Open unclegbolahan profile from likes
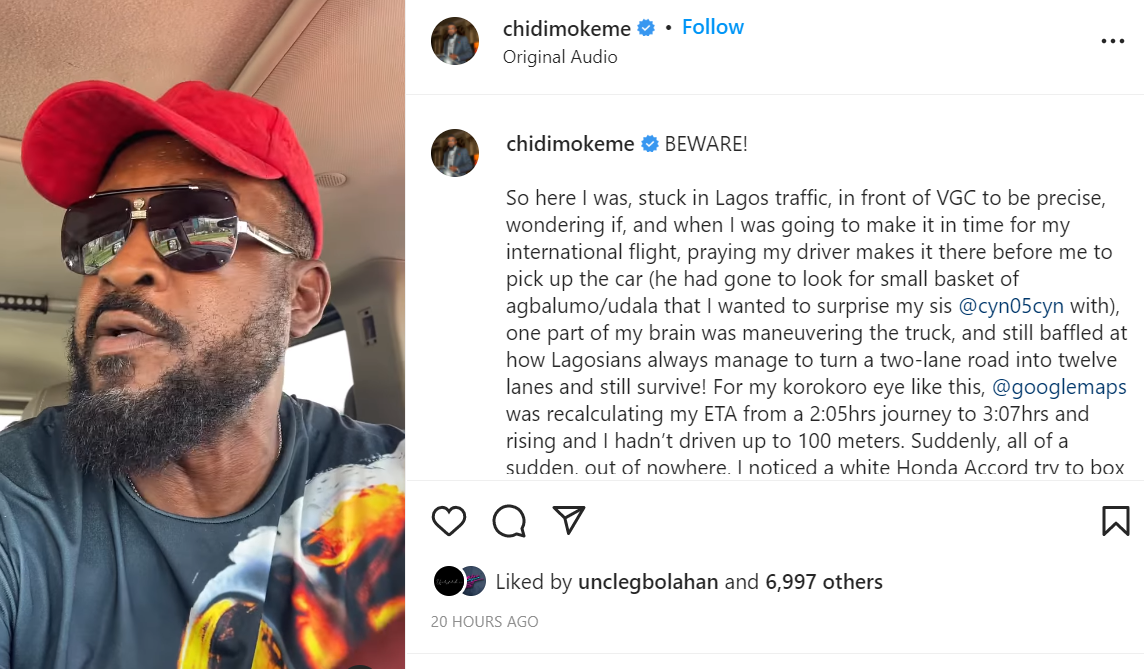This screenshot has height=669, width=1144. [x=648, y=581]
